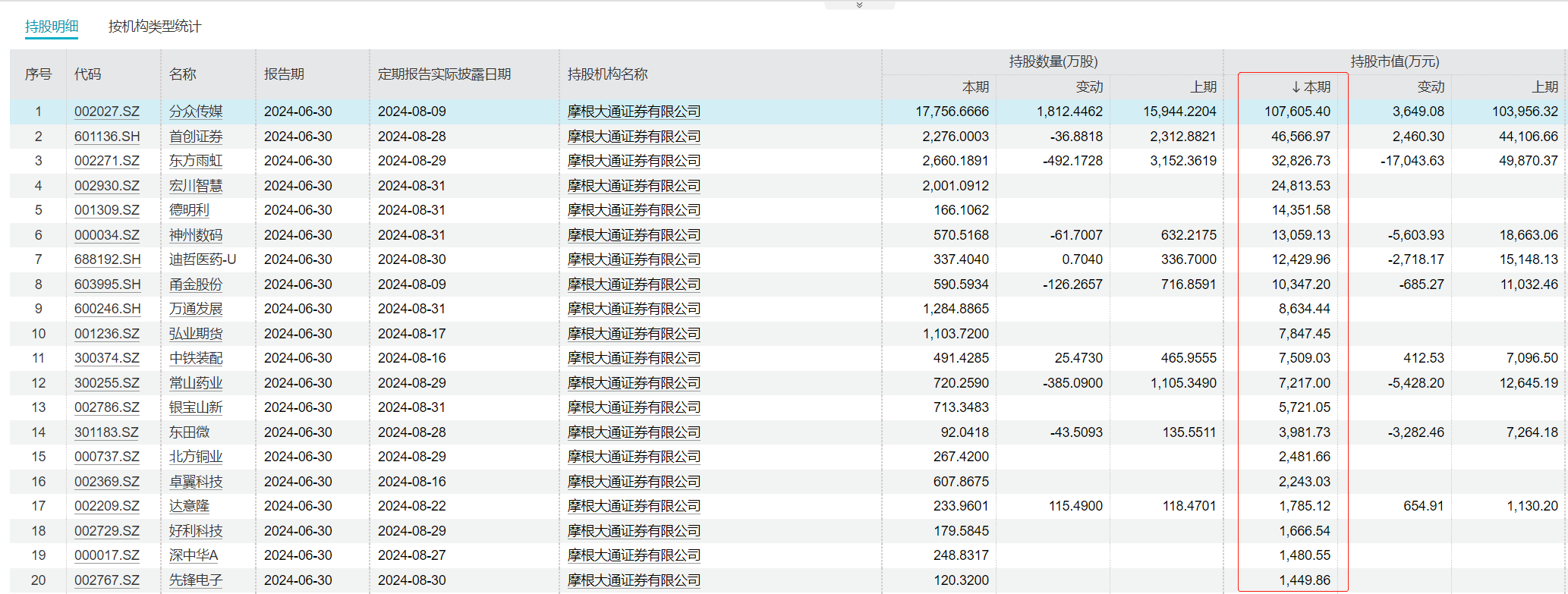Select value 107,605.40 in 分众传媒 row
The width and height of the screenshot is (1568, 594).
pos(1297,112)
